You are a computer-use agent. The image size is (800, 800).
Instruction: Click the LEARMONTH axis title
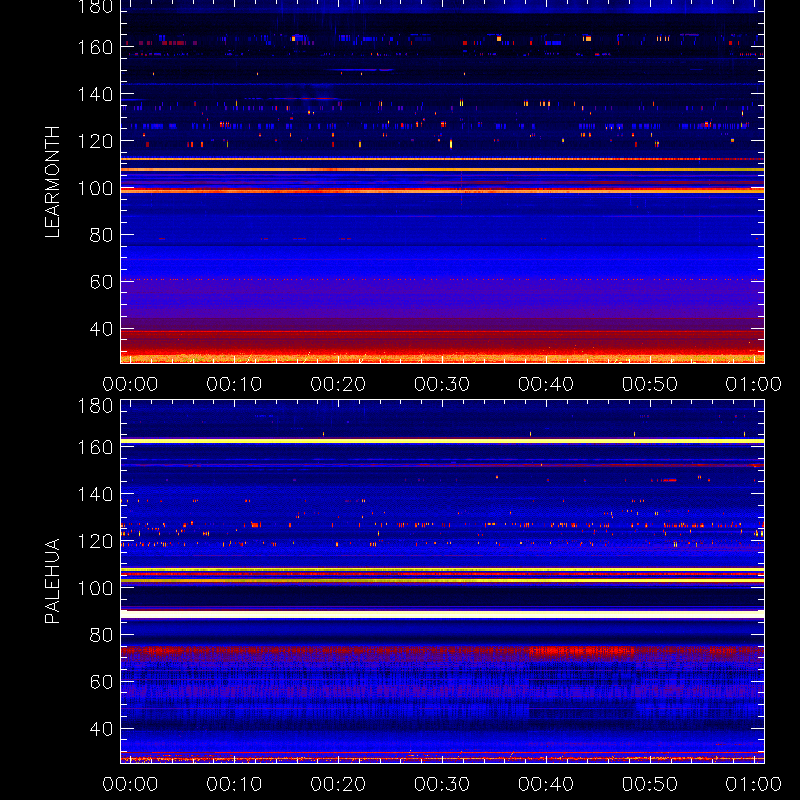[53, 182]
